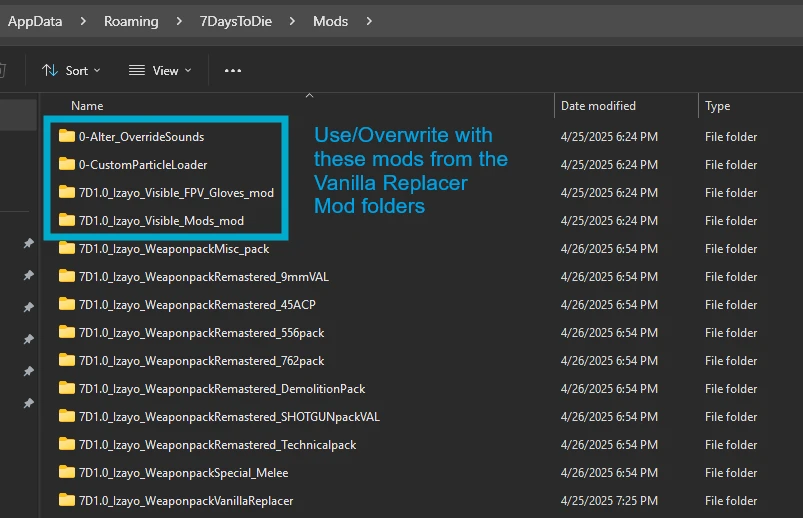Click 7D1.0_Izayo_WeaponpackRemastered_762pack name
This screenshot has width=803, height=518.
pyautogui.click(x=201, y=361)
